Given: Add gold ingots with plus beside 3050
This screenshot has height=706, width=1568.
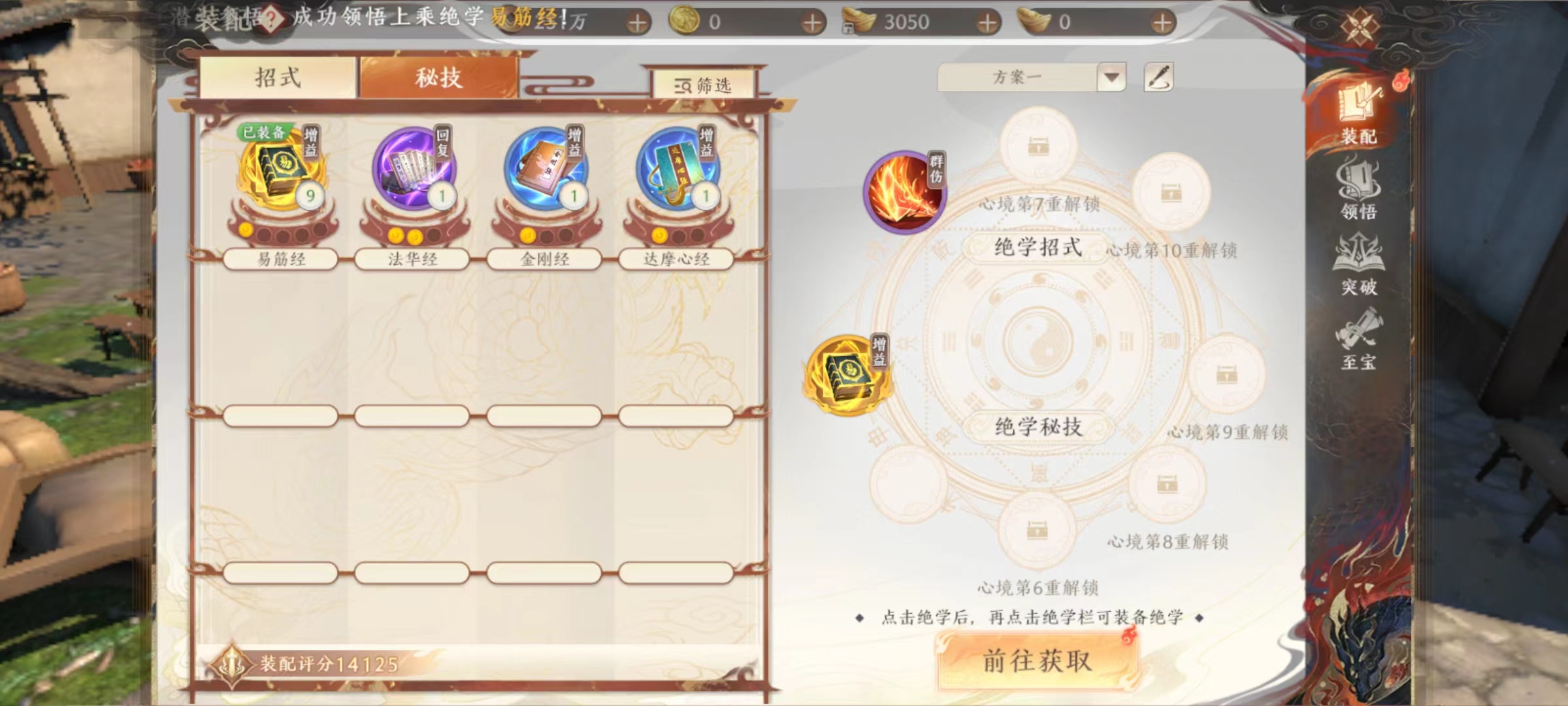Looking at the screenshot, I should [988, 23].
